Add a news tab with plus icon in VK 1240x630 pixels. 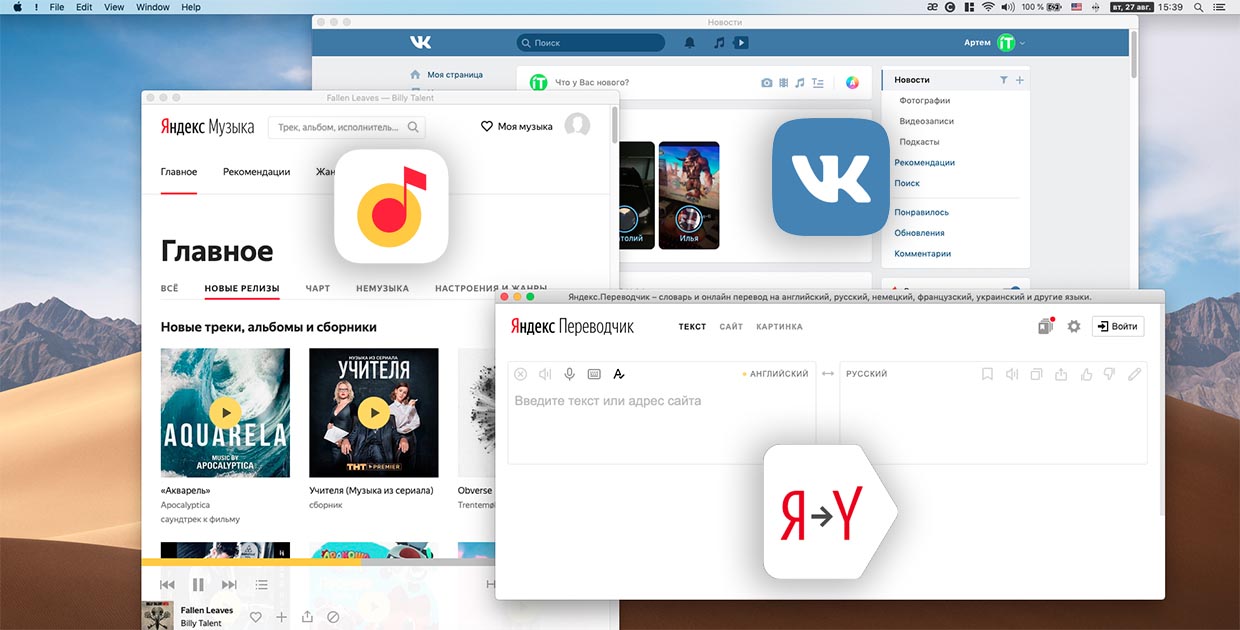[1020, 80]
